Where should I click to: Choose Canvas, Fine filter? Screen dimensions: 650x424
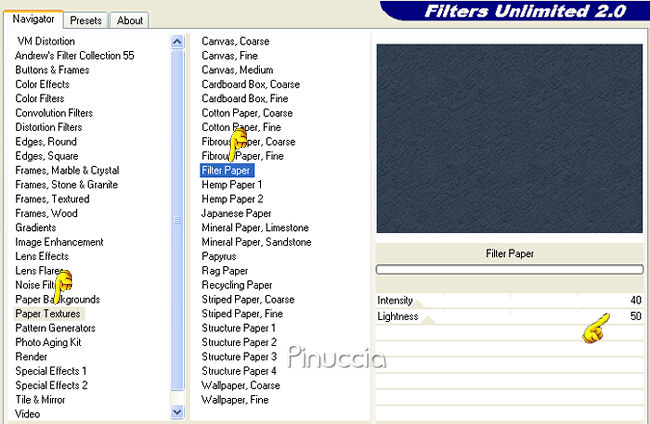pos(229,56)
